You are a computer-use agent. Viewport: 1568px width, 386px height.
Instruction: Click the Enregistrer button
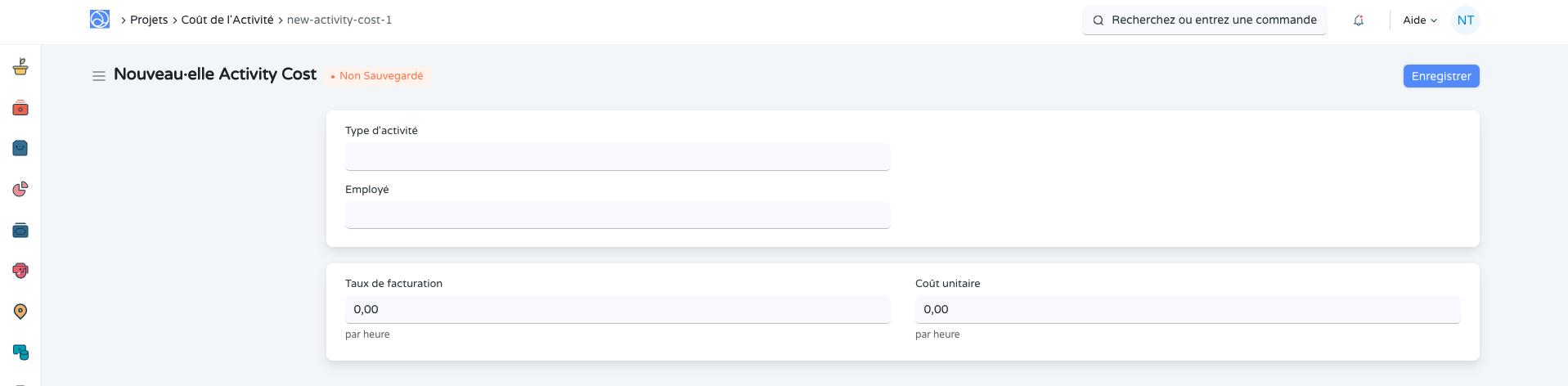(1440, 76)
